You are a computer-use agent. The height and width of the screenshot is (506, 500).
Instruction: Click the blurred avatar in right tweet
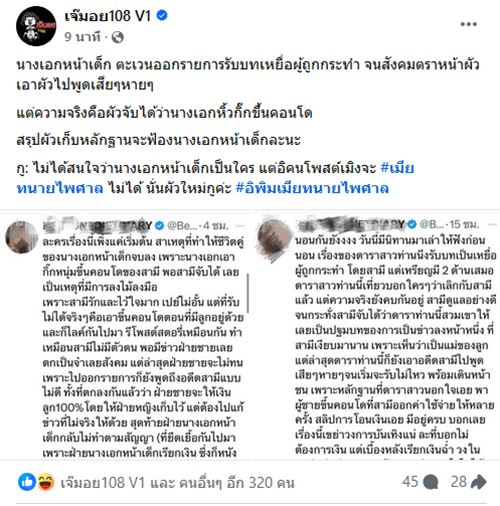click(275, 237)
